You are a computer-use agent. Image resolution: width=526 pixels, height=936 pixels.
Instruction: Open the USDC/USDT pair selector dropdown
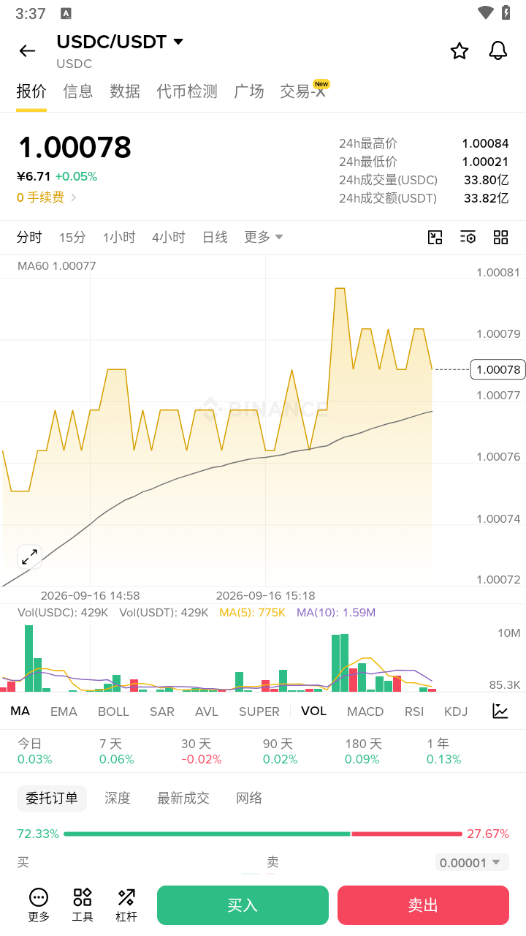point(120,42)
